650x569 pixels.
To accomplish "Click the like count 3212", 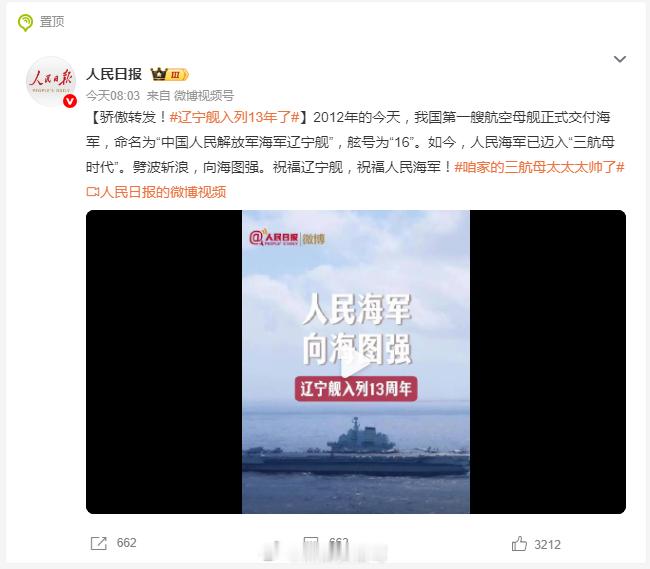I will [x=547, y=545].
